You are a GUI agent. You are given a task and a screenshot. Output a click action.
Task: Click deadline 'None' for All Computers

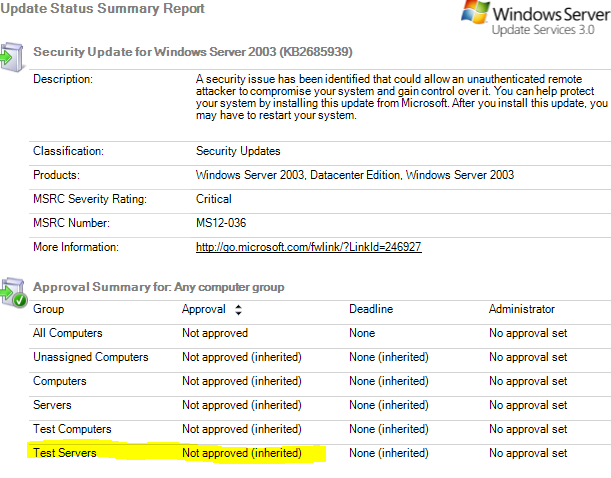click(362, 333)
